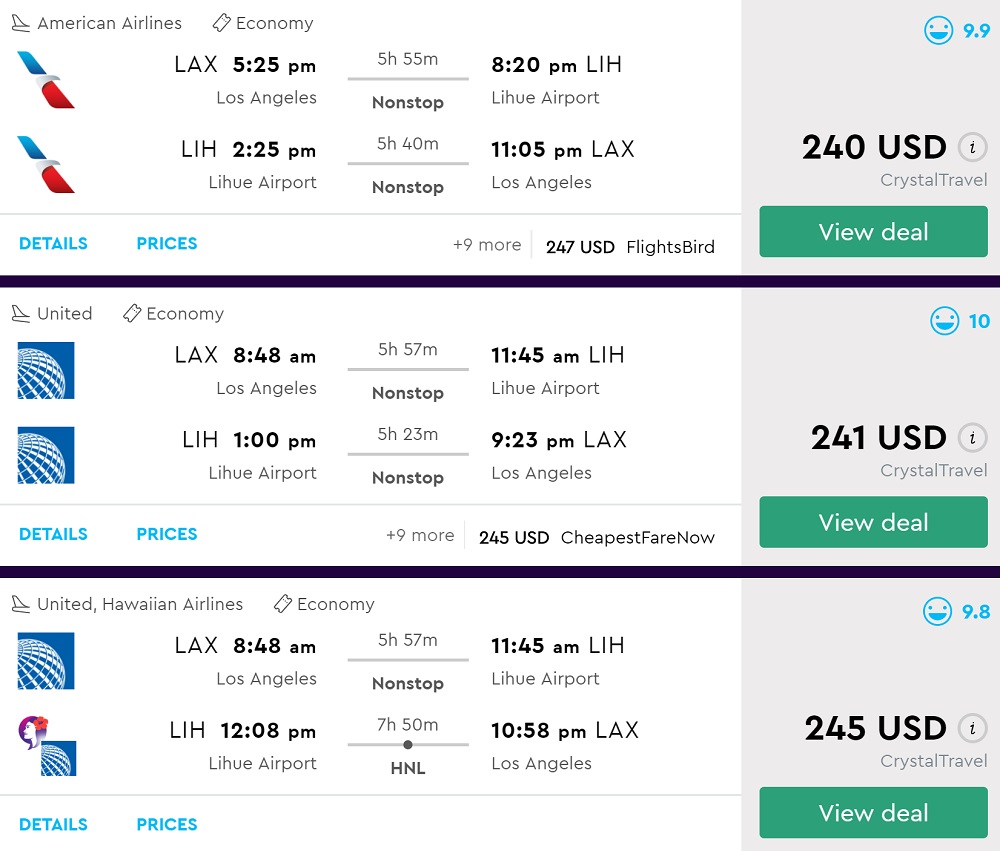Click American Airlines logo on outbound flight
1000x851 pixels.
click(46, 80)
